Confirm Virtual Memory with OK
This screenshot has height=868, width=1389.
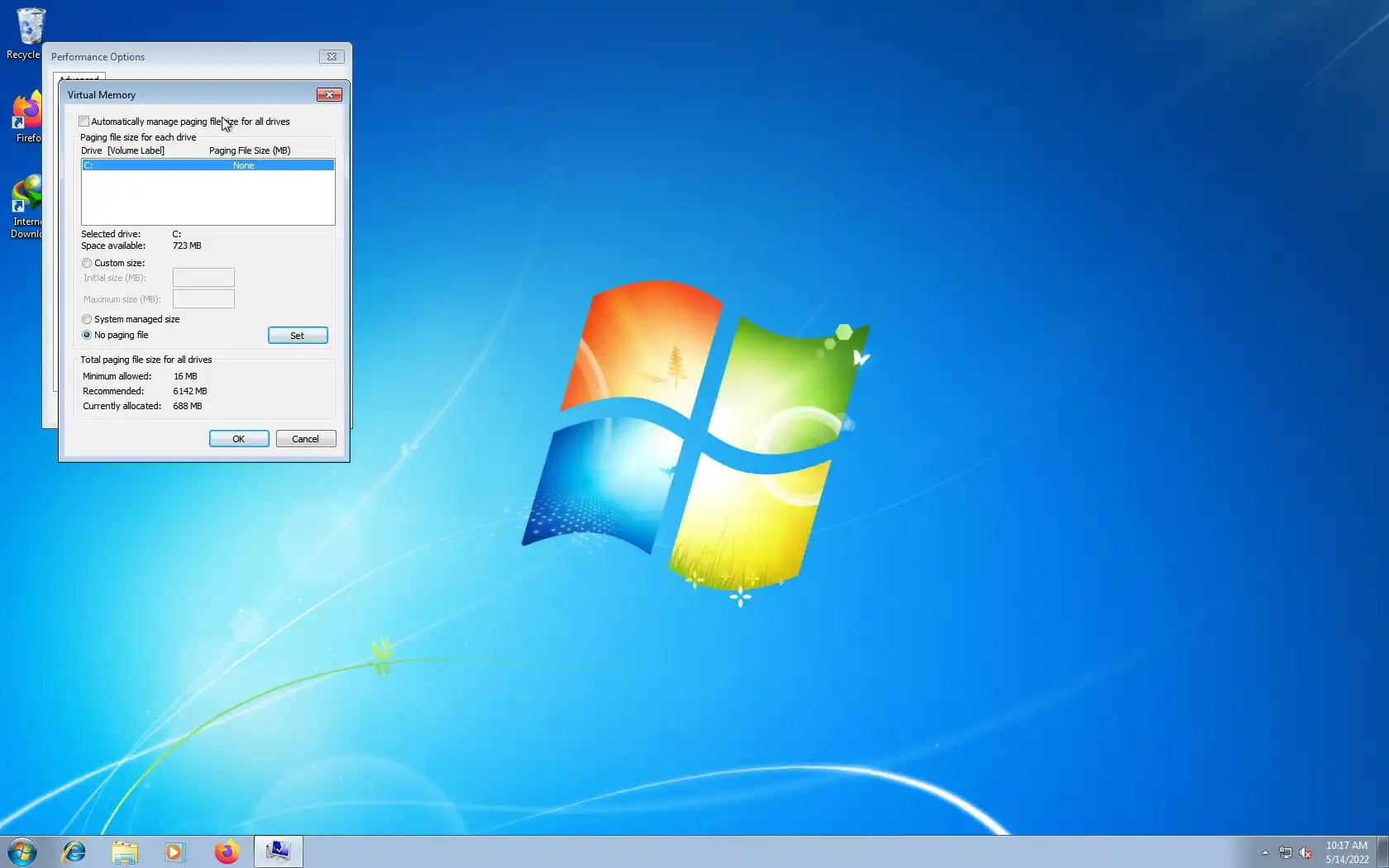239,439
